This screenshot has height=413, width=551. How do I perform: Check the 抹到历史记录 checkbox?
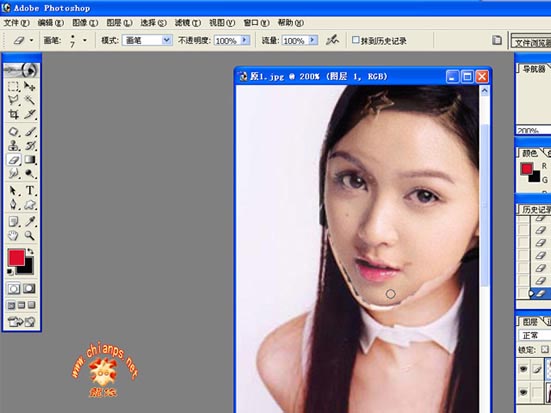355,40
